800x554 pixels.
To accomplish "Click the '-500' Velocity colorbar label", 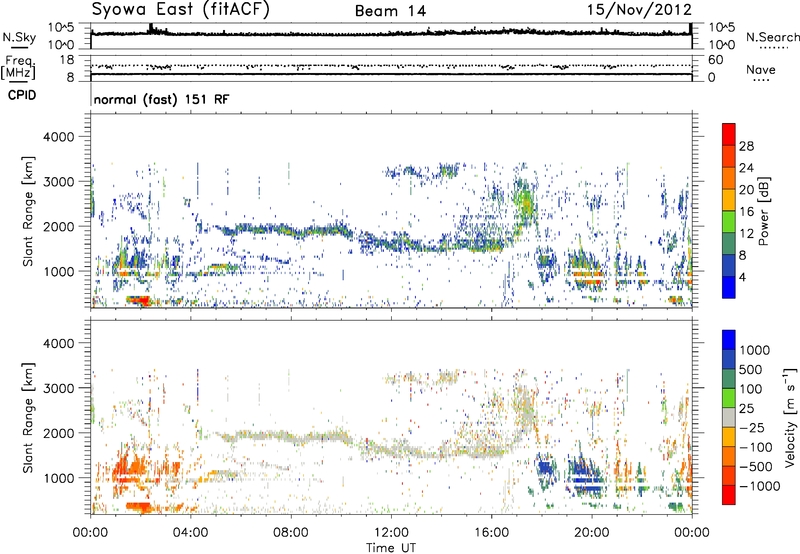I will click(756, 466).
